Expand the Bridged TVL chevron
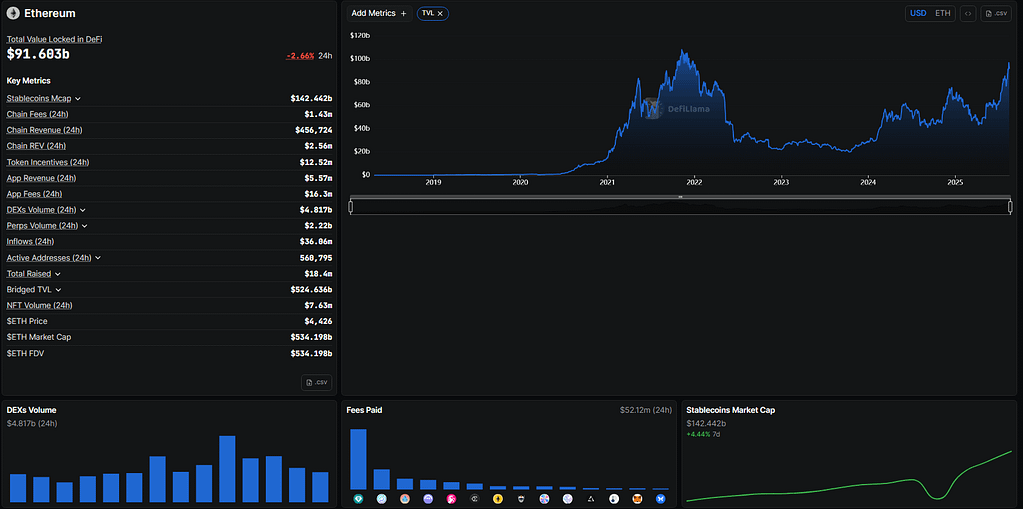Screen dimensions: 1023x509 point(58,290)
